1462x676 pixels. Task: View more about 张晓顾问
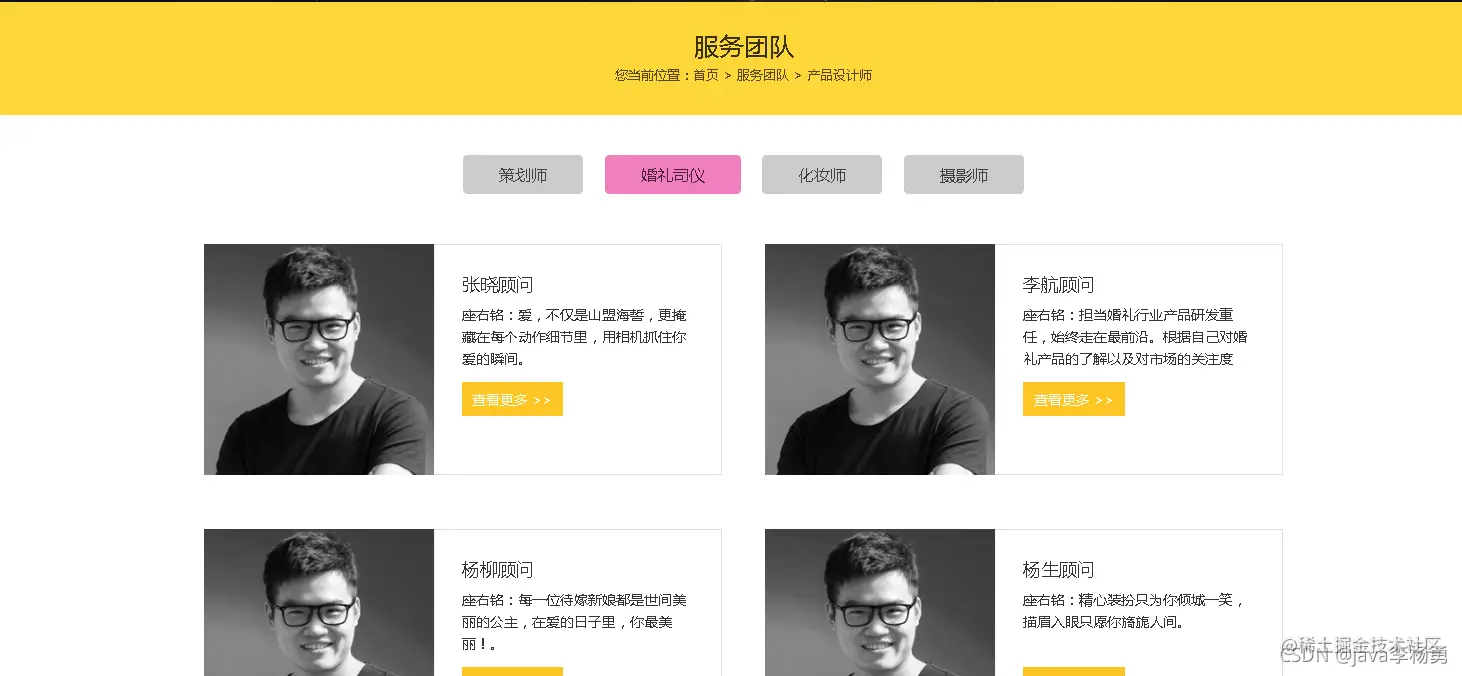coord(512,399)
